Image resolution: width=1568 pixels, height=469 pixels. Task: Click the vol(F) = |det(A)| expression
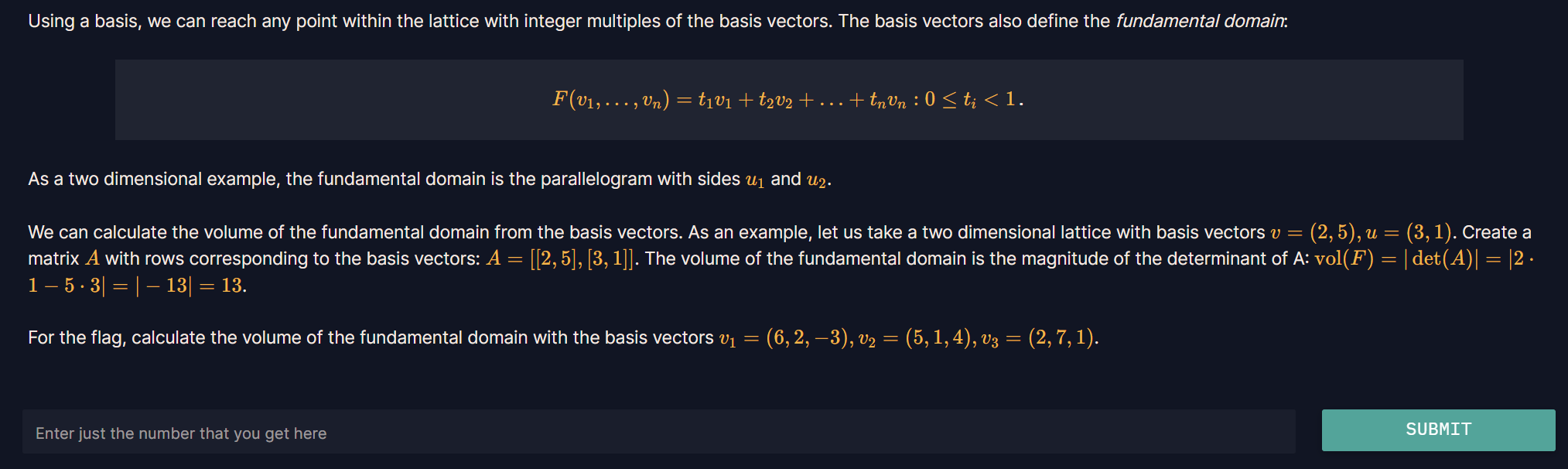pos(1396,258)
